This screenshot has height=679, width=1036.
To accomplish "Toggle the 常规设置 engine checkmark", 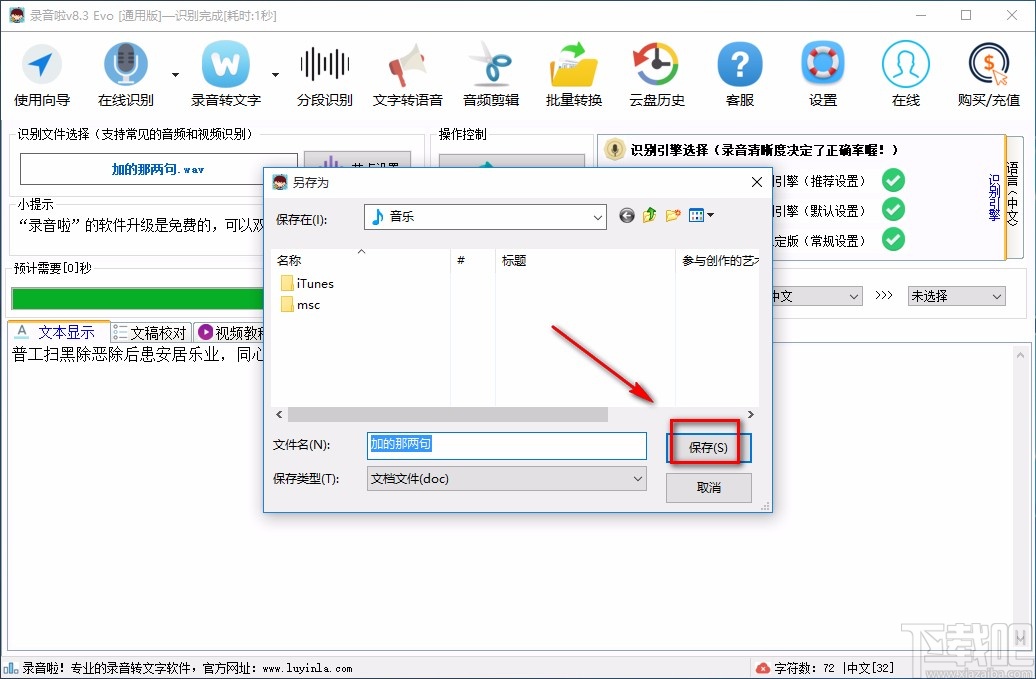I will pos(893,239).
